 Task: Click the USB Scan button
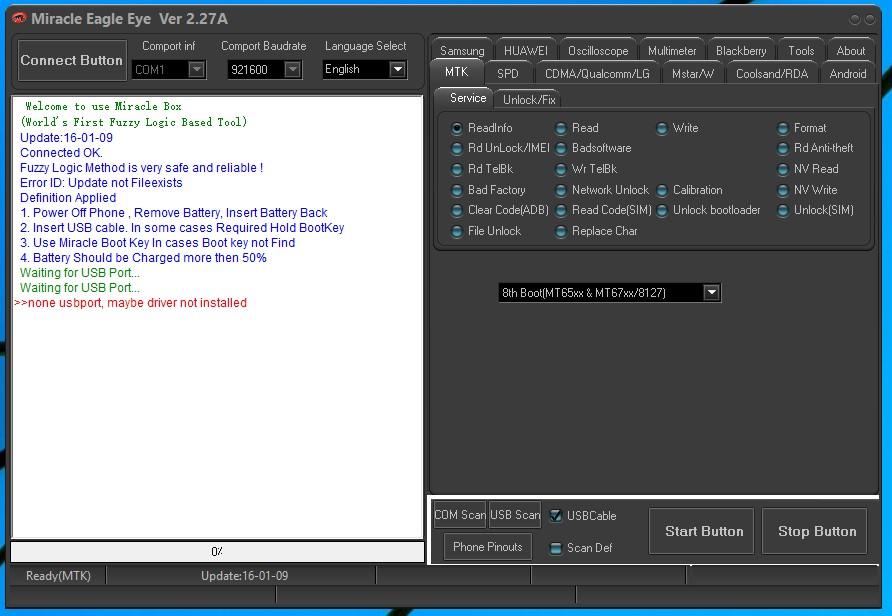(515, 515)
